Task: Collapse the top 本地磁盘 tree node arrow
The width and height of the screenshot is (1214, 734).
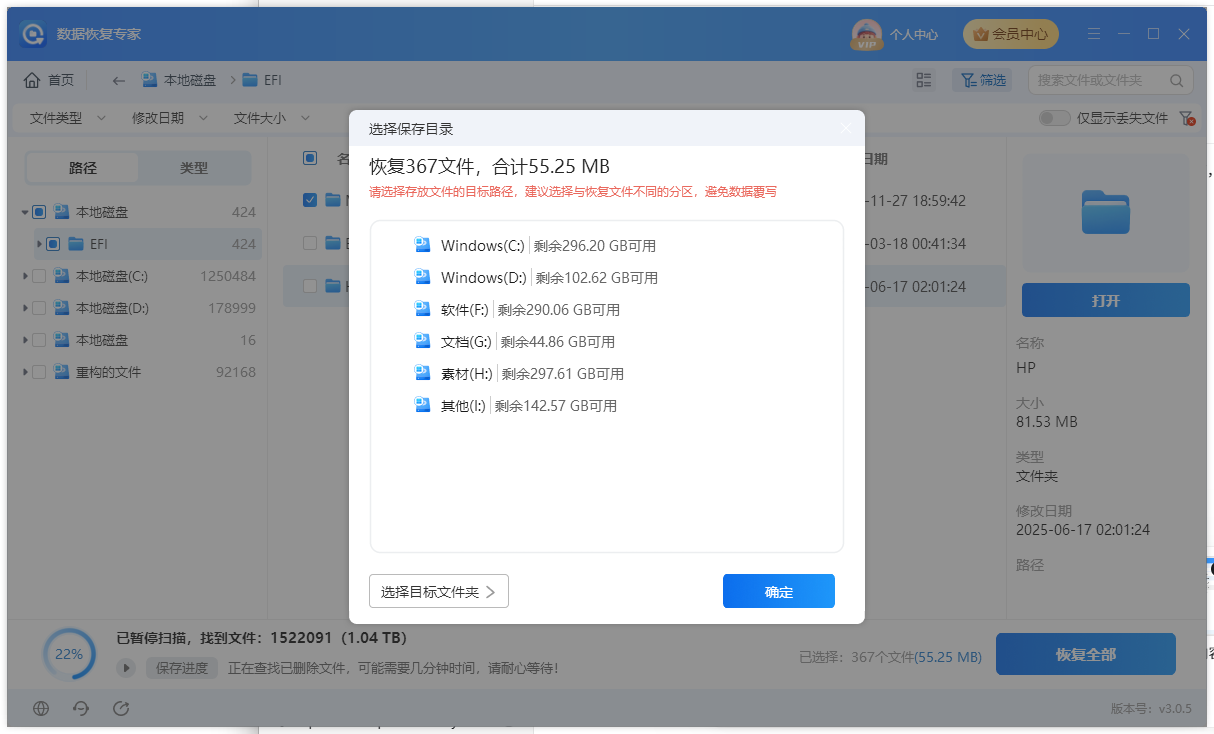Action: 25,212
